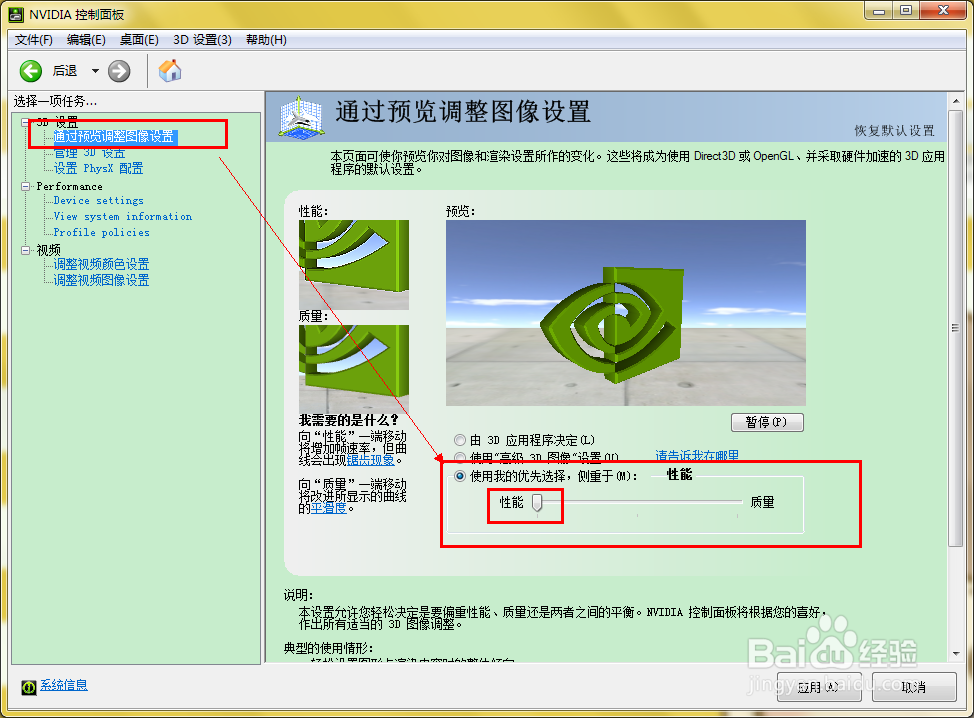Click the NVIDIA title bar app icon
Viewport: 974px width, 718px height.
coord(16,14)
